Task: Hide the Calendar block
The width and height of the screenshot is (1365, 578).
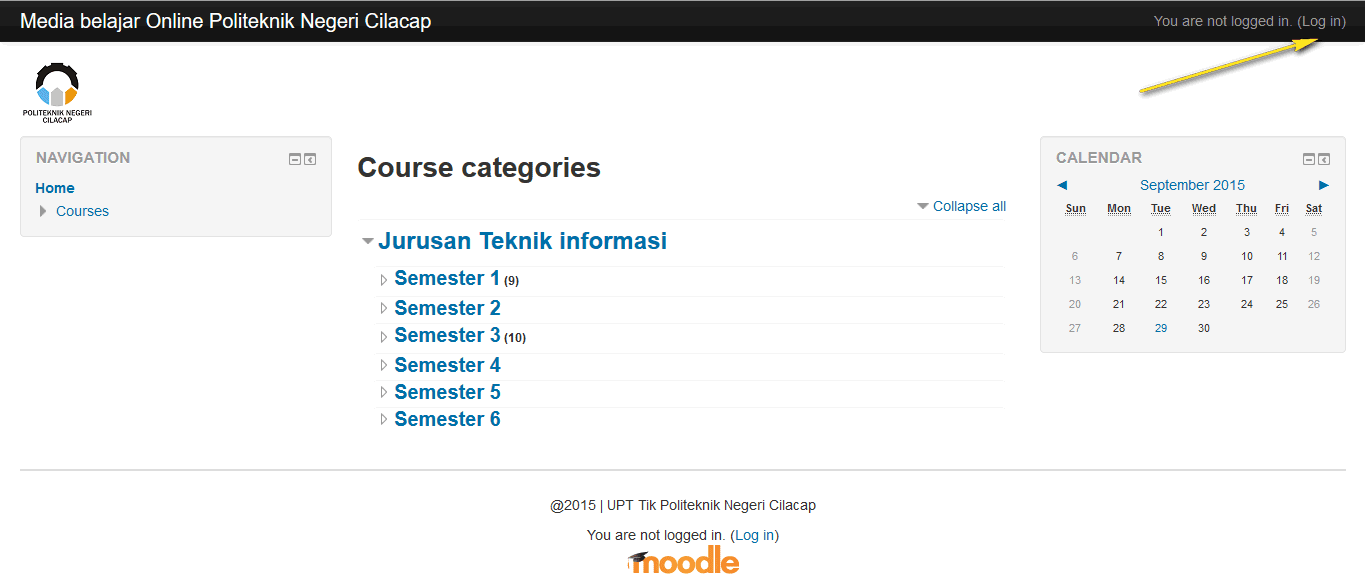Action: click(1309, 159)
